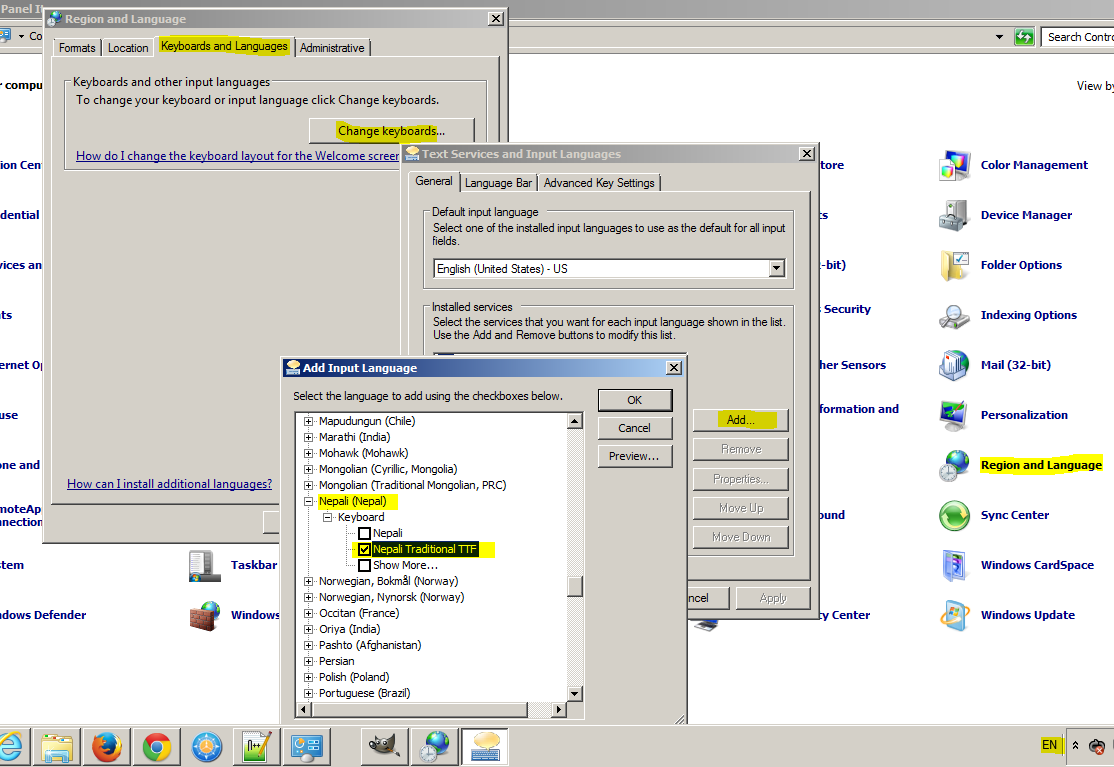Switch to Text Services keyboard taskbar icon
1114x767 pixels.
pos(485,747)
